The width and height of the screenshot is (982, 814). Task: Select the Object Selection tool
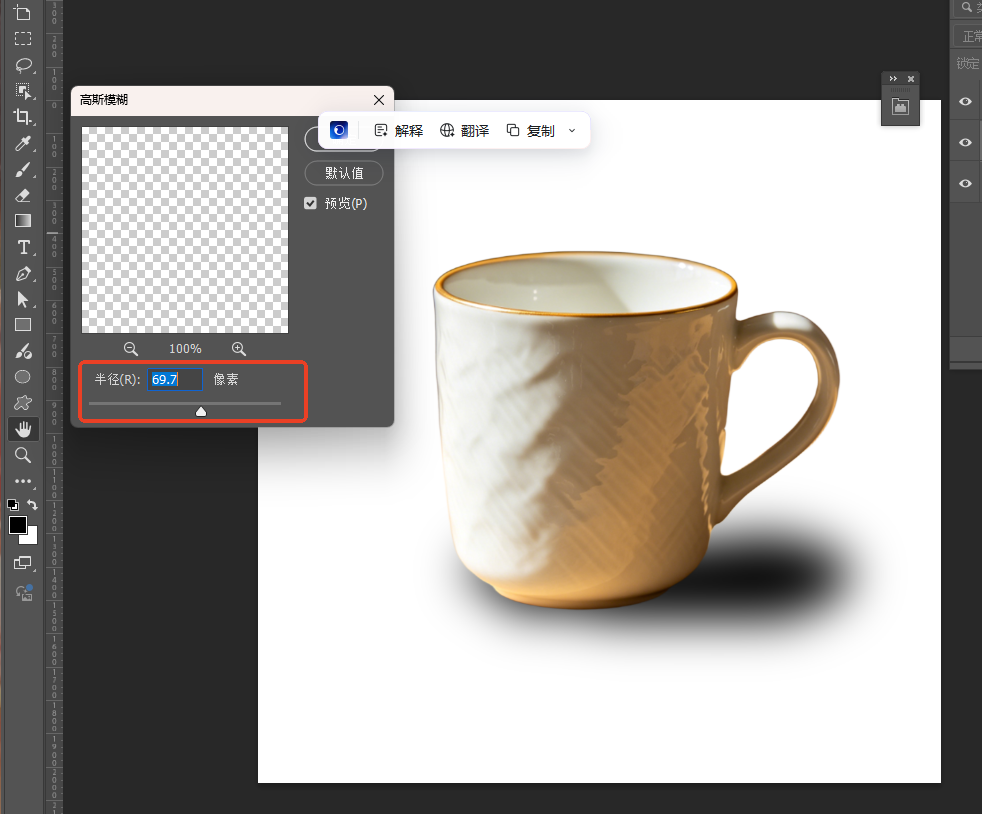click(23, 91)
